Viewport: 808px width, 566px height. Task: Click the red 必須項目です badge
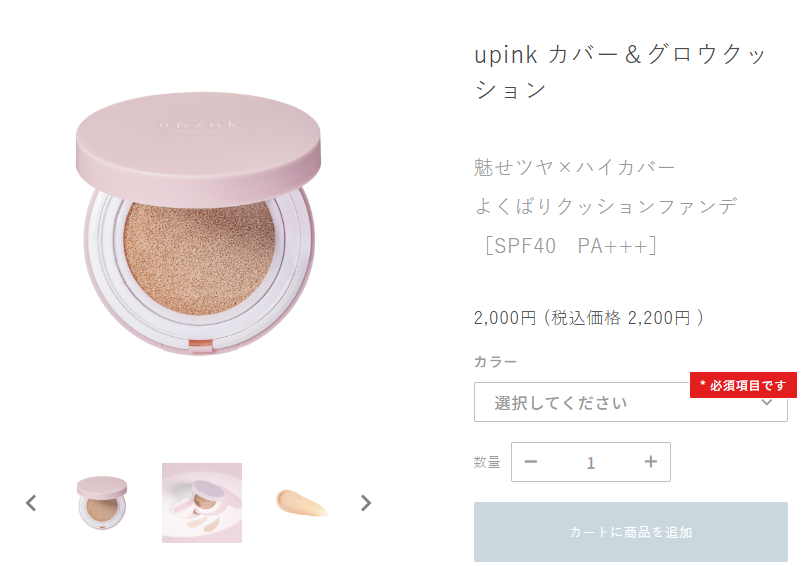pos(743,385)
